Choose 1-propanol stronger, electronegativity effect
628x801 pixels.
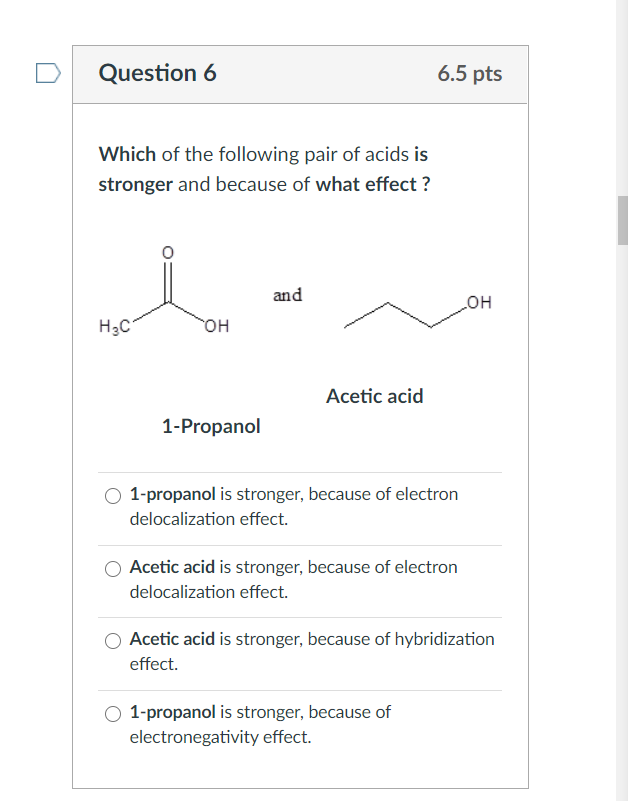coord(113,714)
